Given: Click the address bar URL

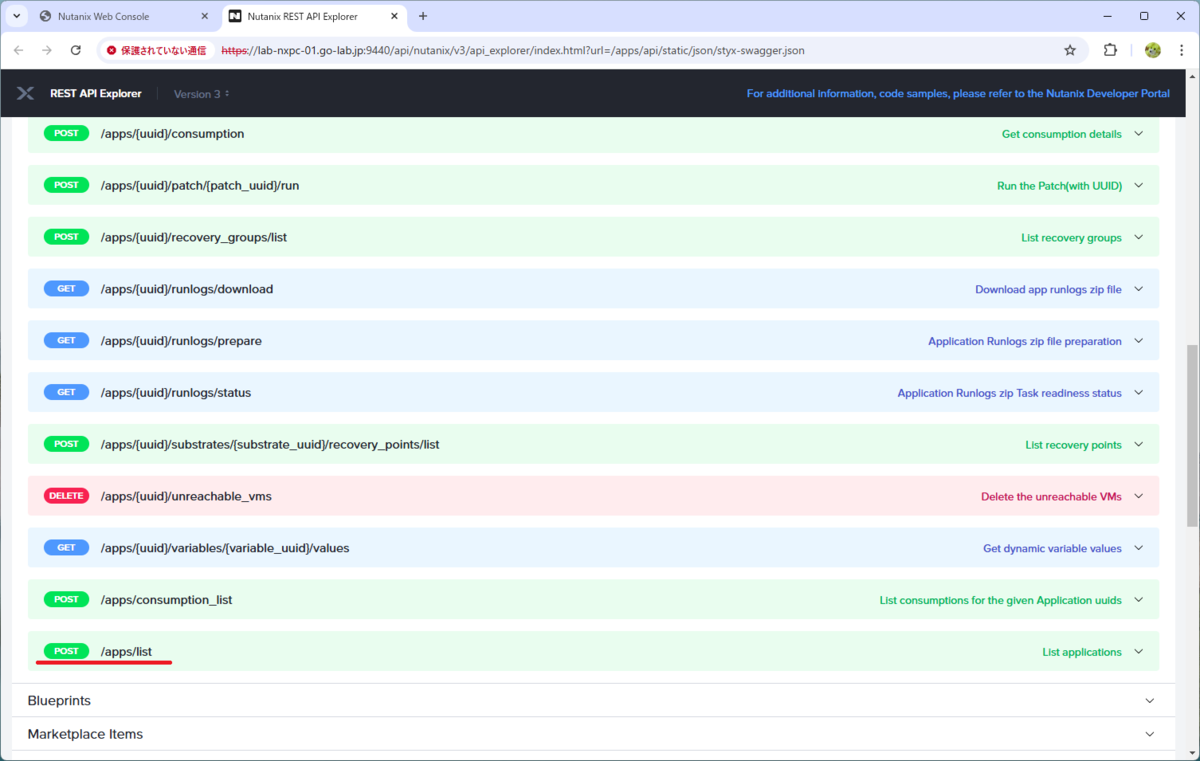Looking at the screenshot, I should pos(513,50).
